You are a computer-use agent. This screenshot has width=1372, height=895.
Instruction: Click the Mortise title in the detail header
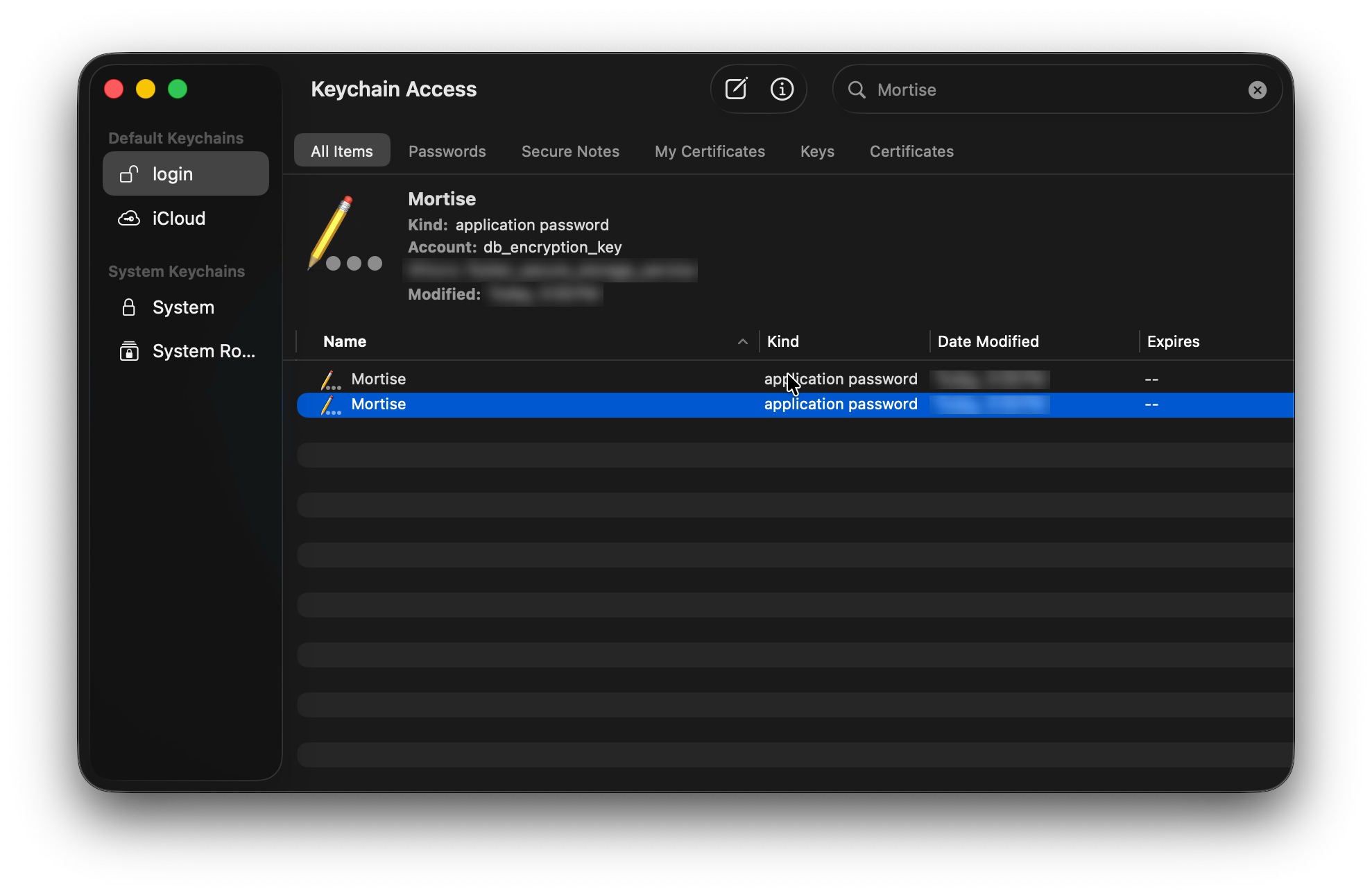442,198
